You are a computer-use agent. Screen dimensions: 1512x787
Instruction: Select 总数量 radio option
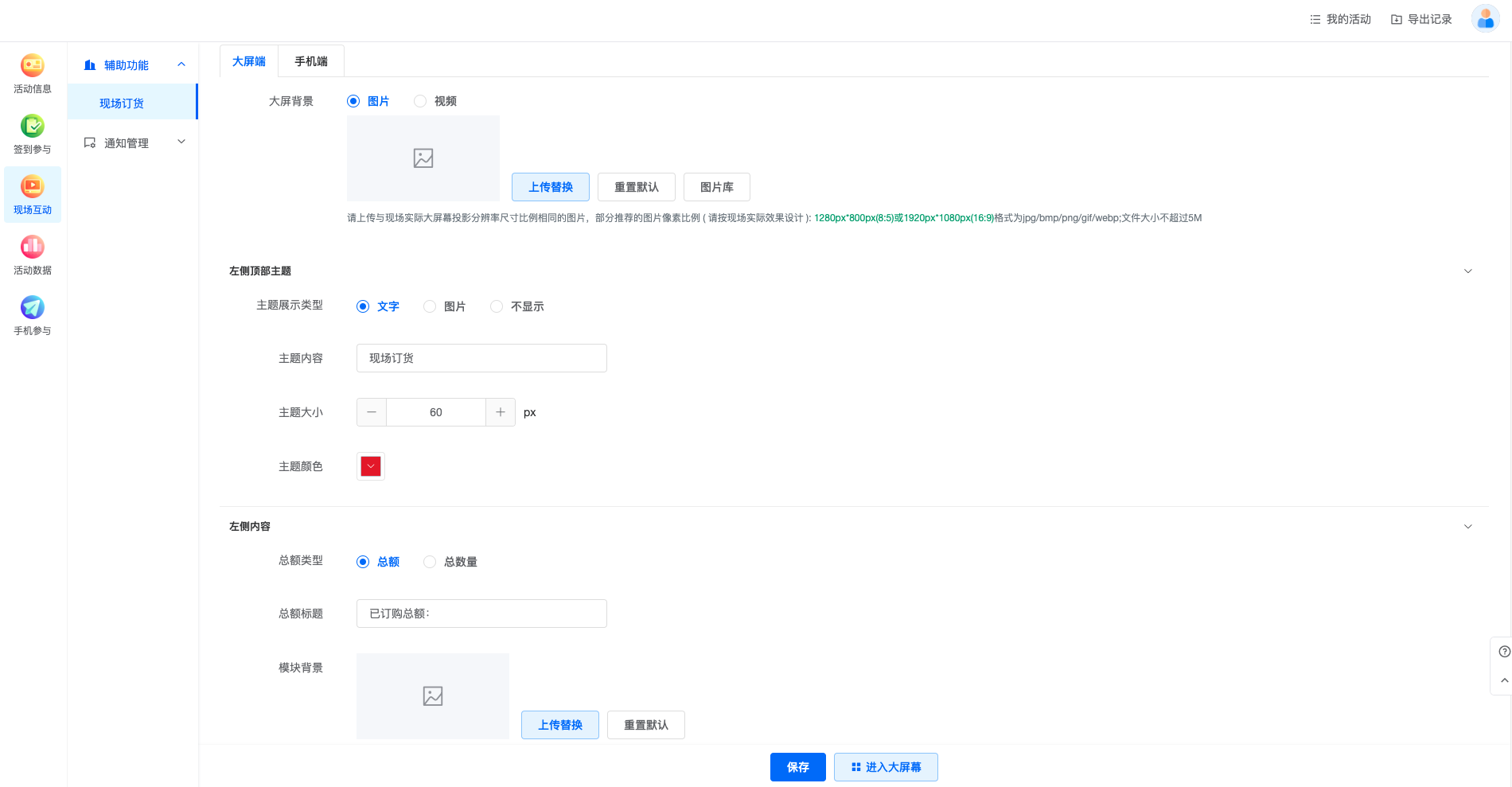430,562
